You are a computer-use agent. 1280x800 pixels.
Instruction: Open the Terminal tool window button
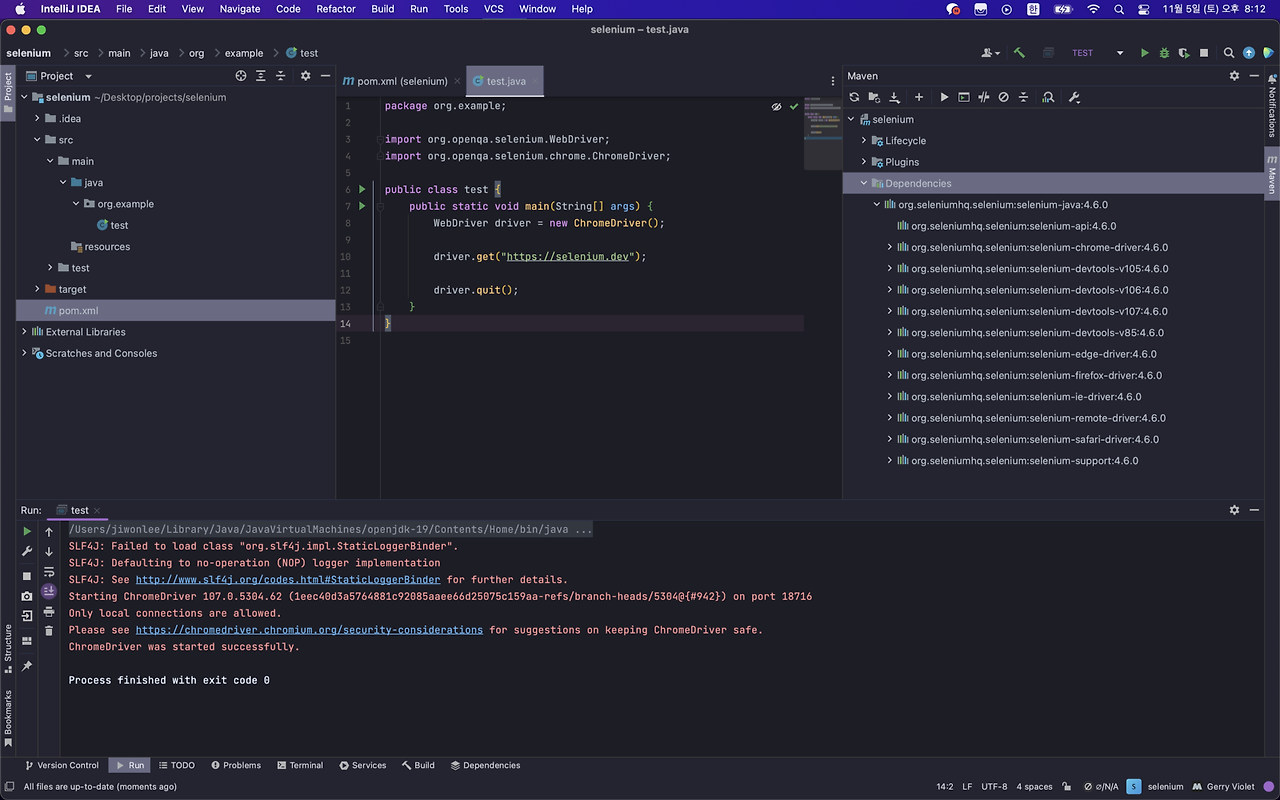tap(299, 765)
